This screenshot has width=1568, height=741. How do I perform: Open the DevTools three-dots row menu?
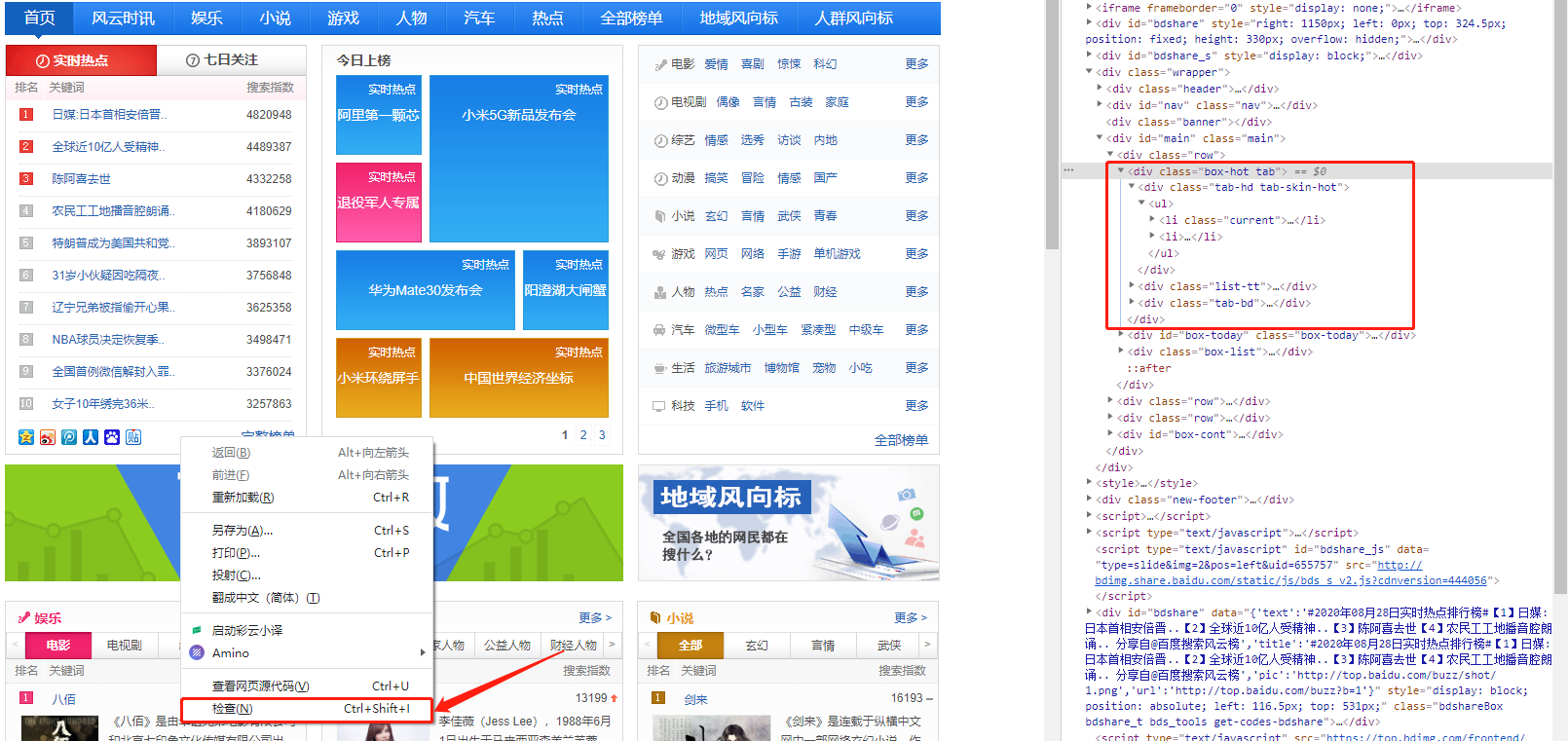click(x=1068, y=170)
